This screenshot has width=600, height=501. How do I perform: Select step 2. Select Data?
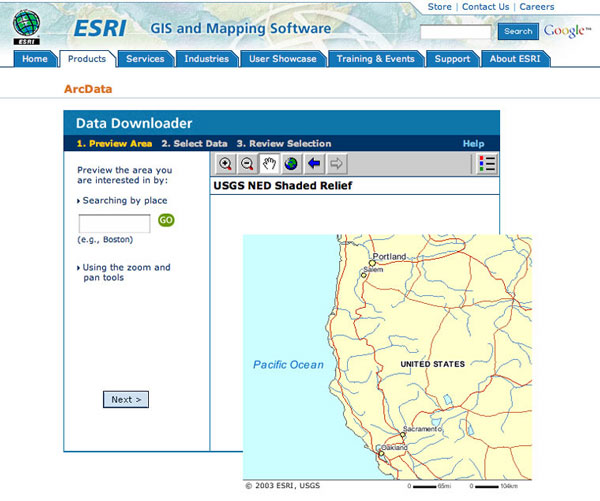[194, 144]
